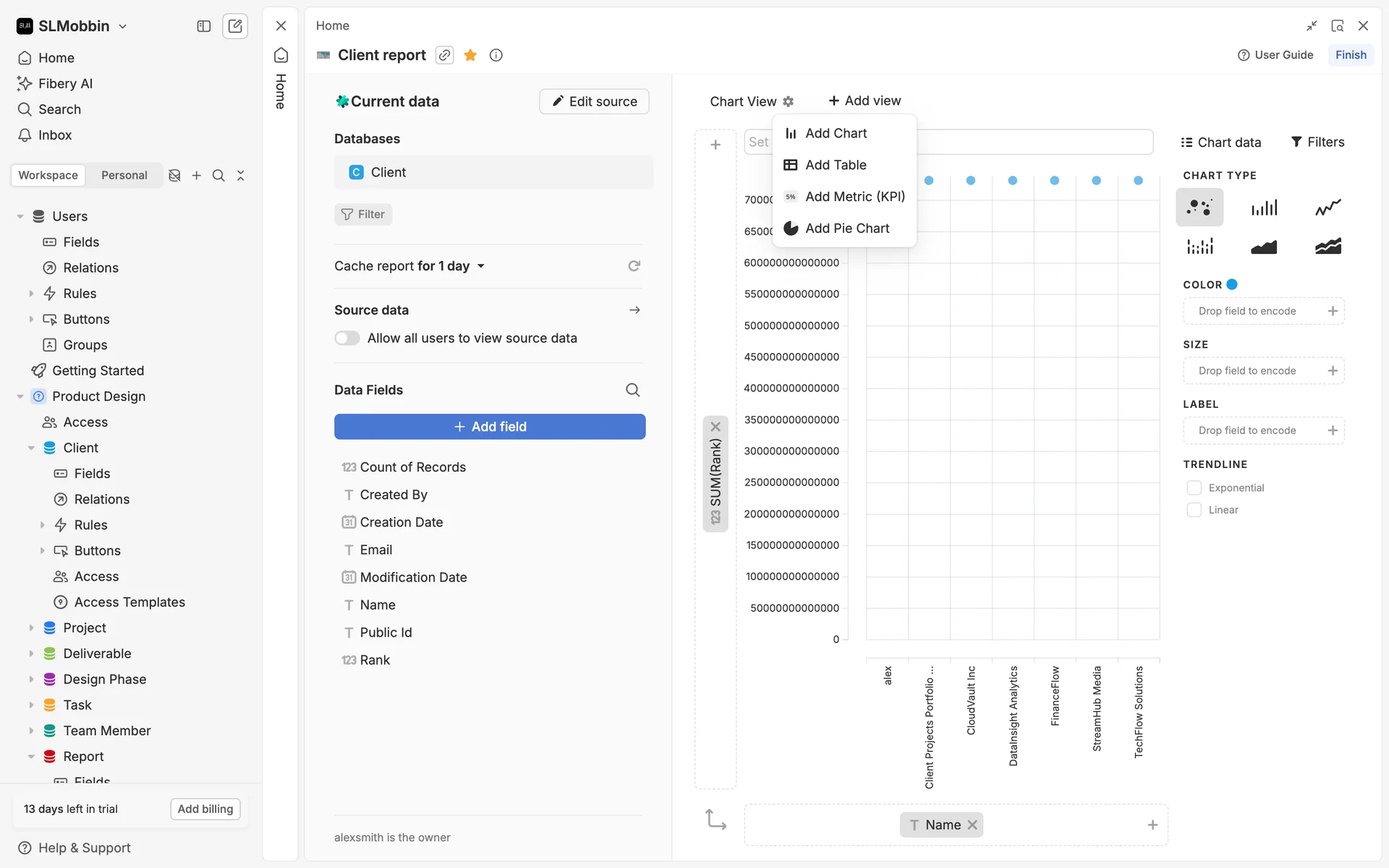Choose Add Metric (KPI) menu entry
Screen dimensions: 1389x868
pos(854,197)
